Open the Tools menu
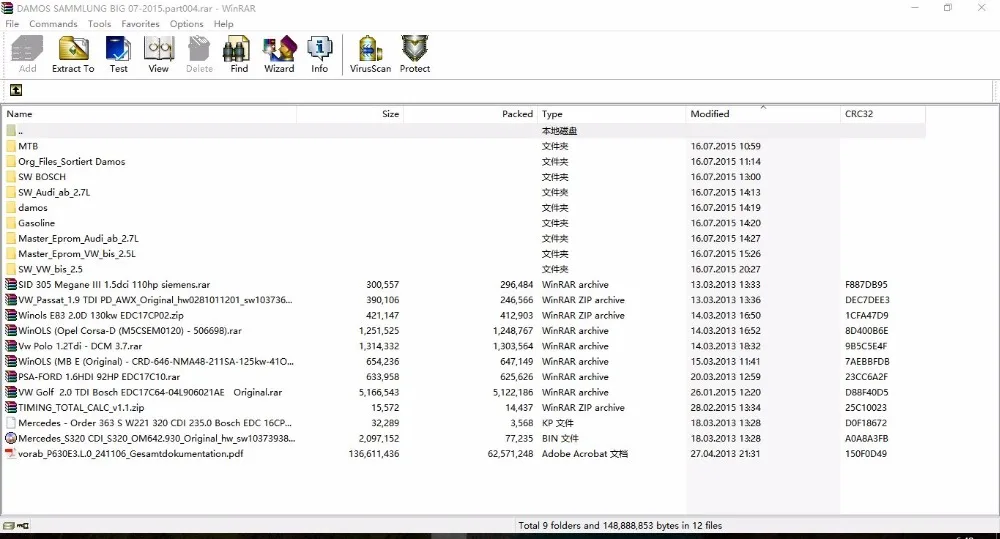 (x=99, y=24)
